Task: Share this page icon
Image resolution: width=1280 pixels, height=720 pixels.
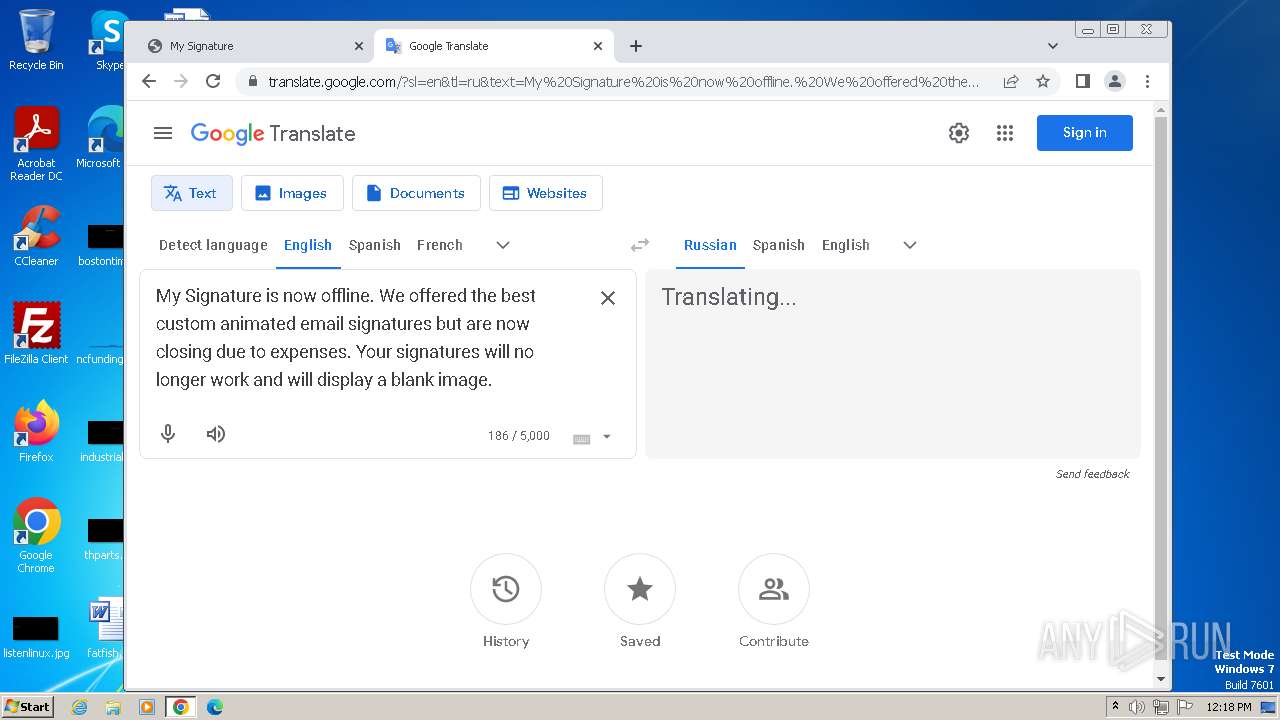Action: (1011, 82)
